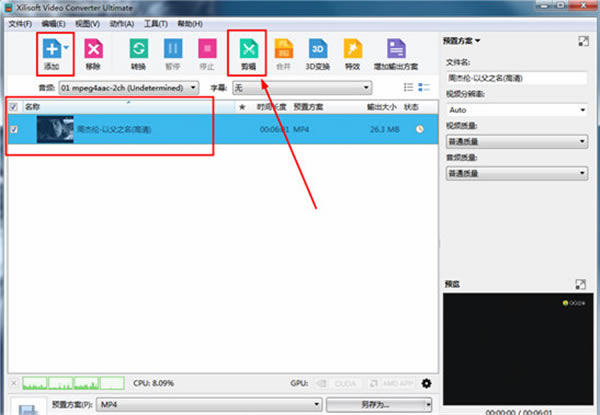Open the View (视图) menu
The image size is (600, 415).
pos(87,24)
